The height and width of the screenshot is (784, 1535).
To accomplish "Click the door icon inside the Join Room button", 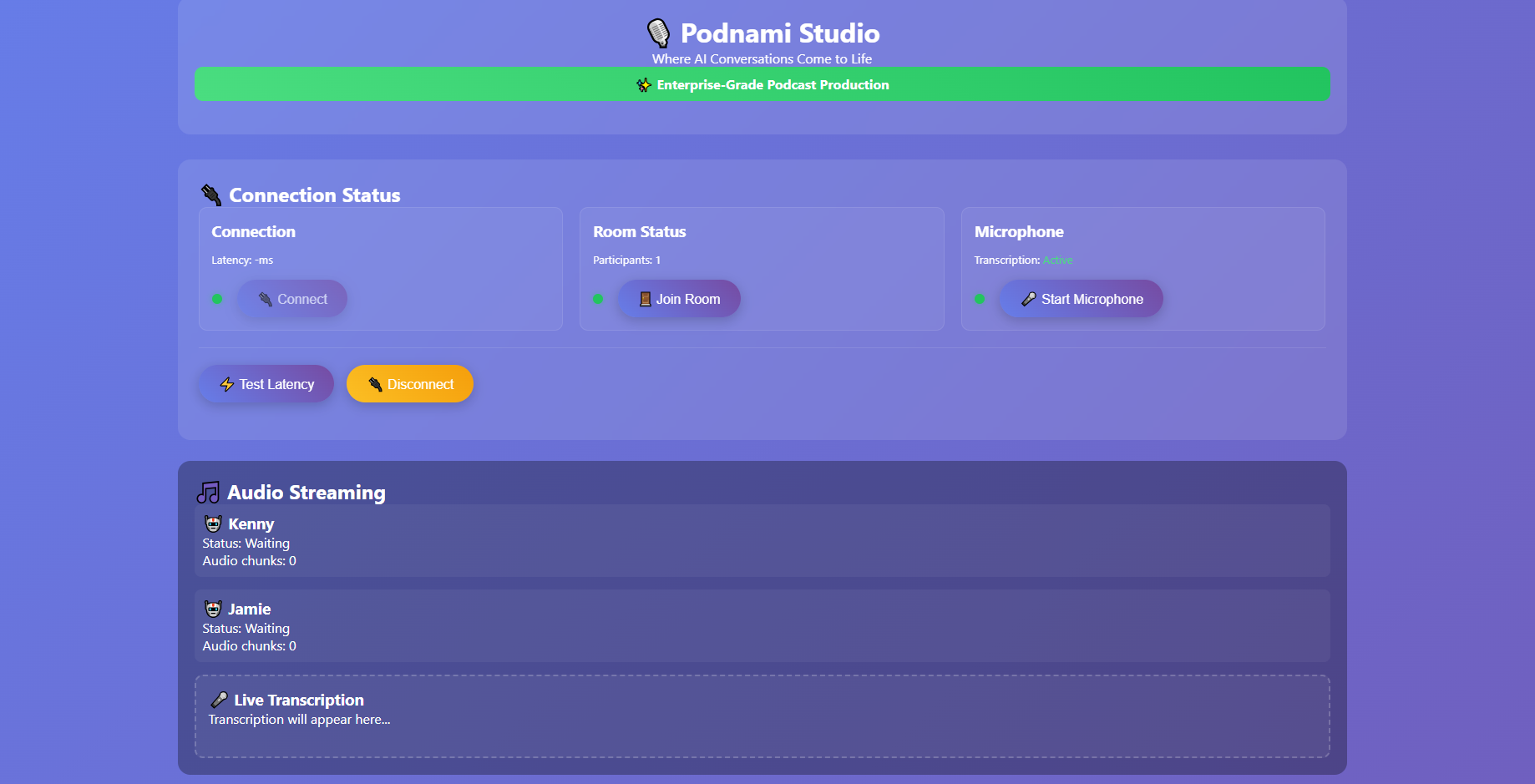I will click(x=645, y=298).
